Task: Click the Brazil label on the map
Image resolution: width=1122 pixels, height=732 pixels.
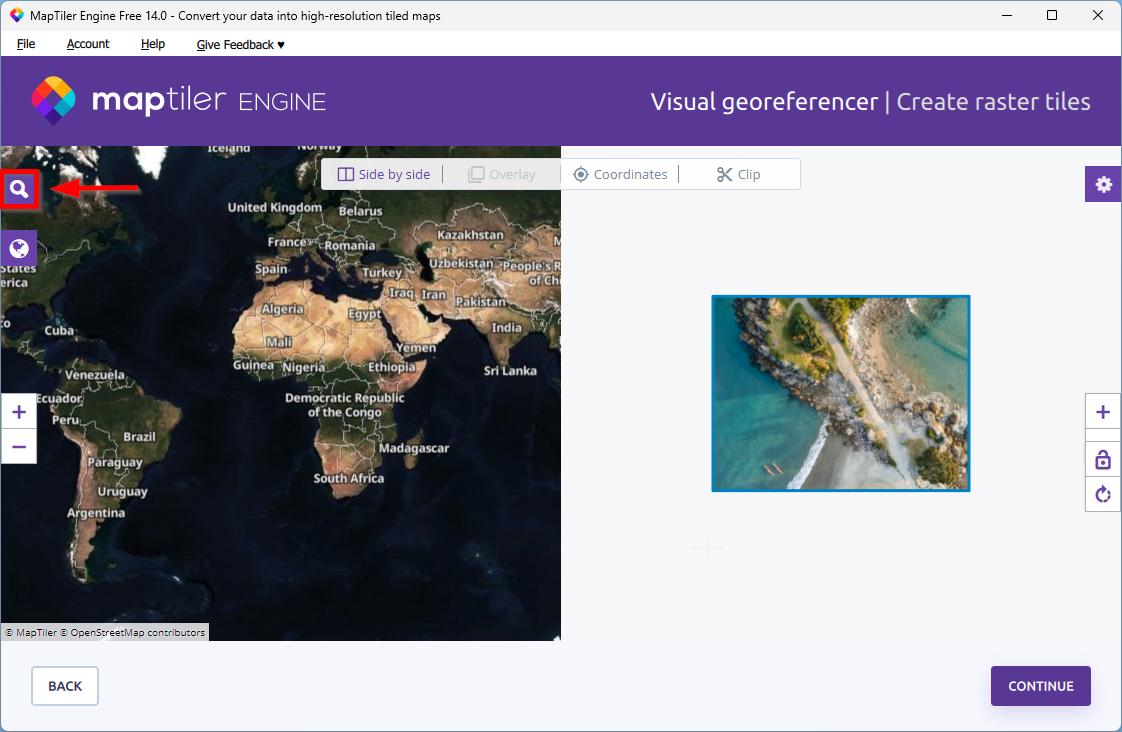Action: click(x=139, y=436)
